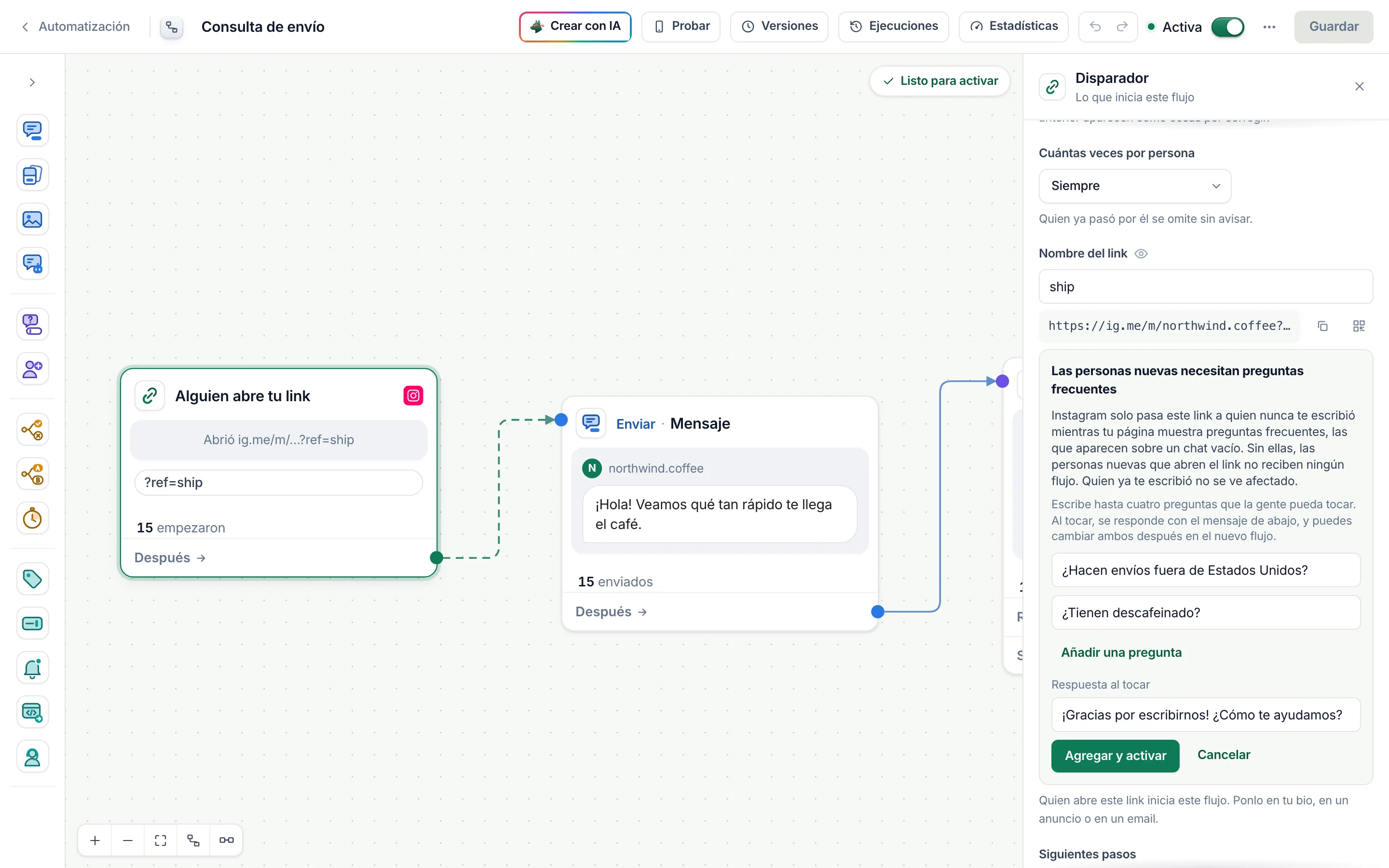Click the 'Listo para activar' status pill
The height and width of the screenshot is (868, 1389).
pos(940,81)
